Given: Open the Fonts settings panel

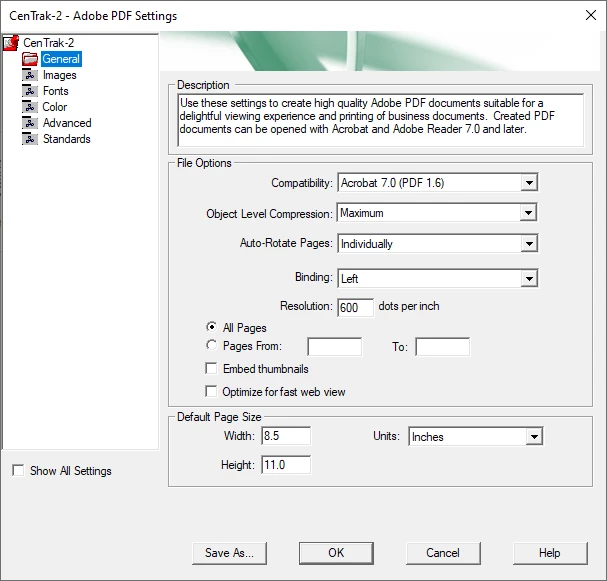Looking at the screenshot, I should click(56, 91).
